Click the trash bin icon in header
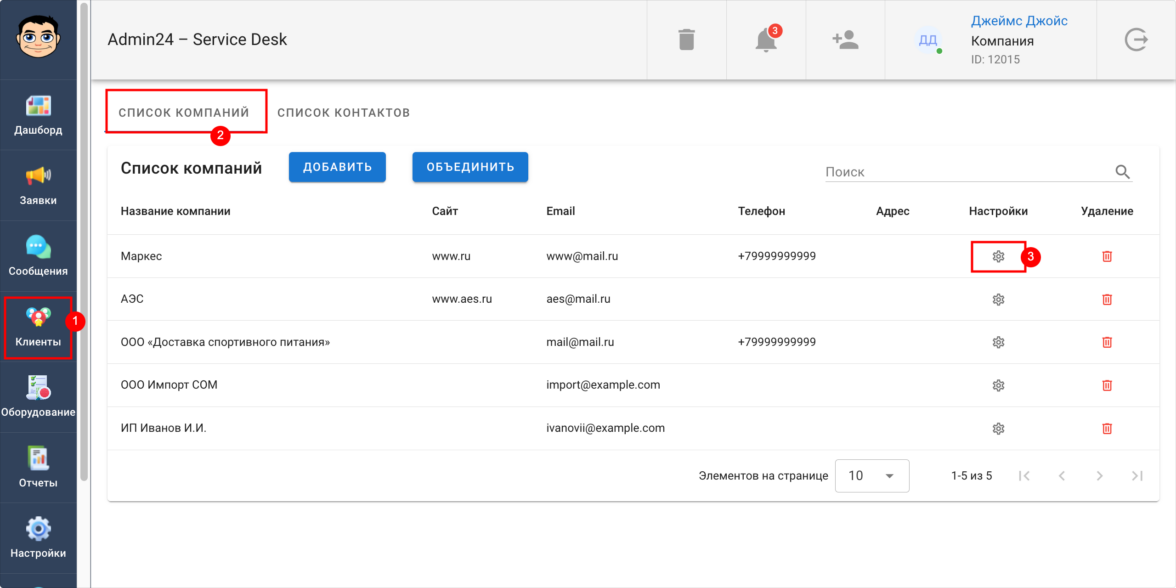This screenshot has height=588, width=1176. (686, 40)
